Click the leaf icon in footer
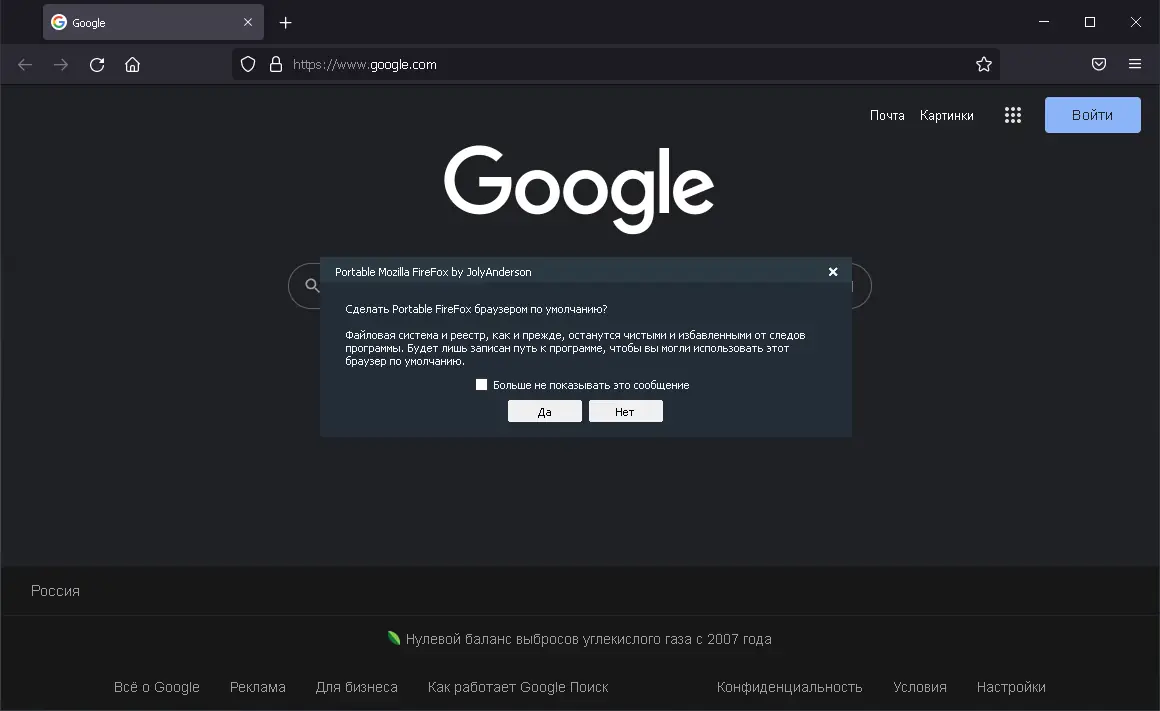This screenshot has width=1160, height=711. [394, 638]
